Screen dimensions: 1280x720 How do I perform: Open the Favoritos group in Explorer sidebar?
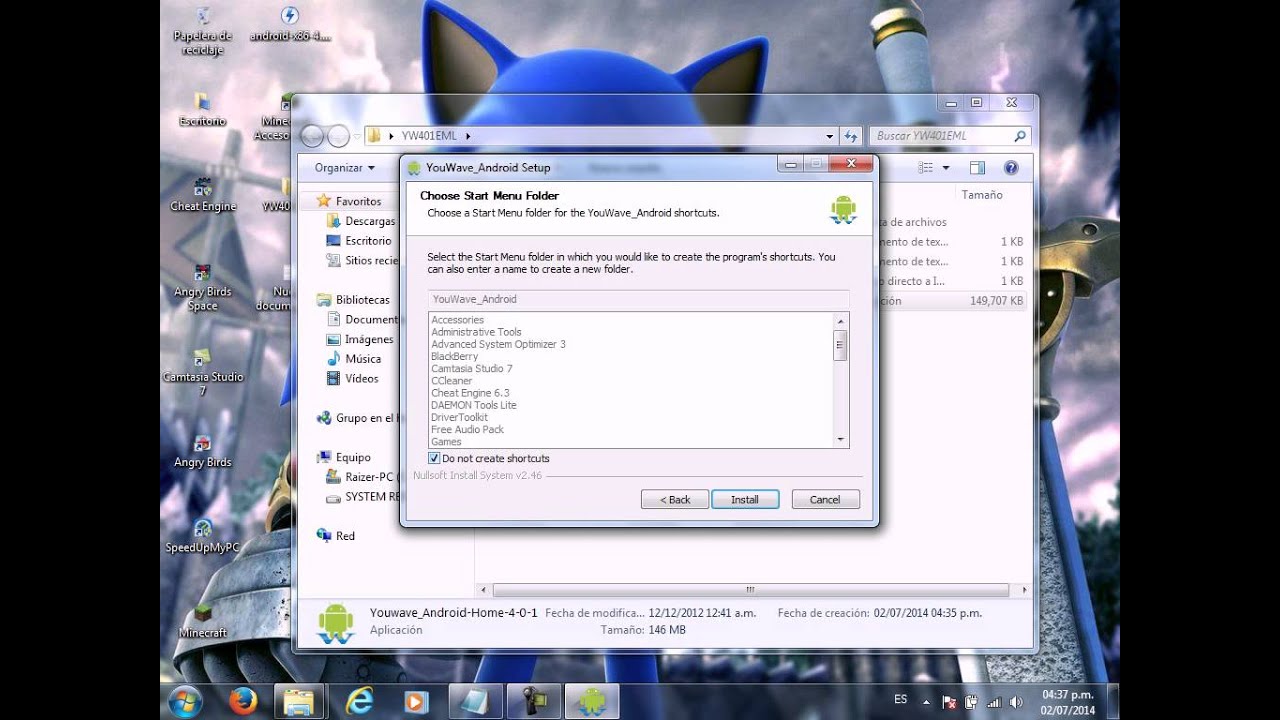click(x=358, y=201)
